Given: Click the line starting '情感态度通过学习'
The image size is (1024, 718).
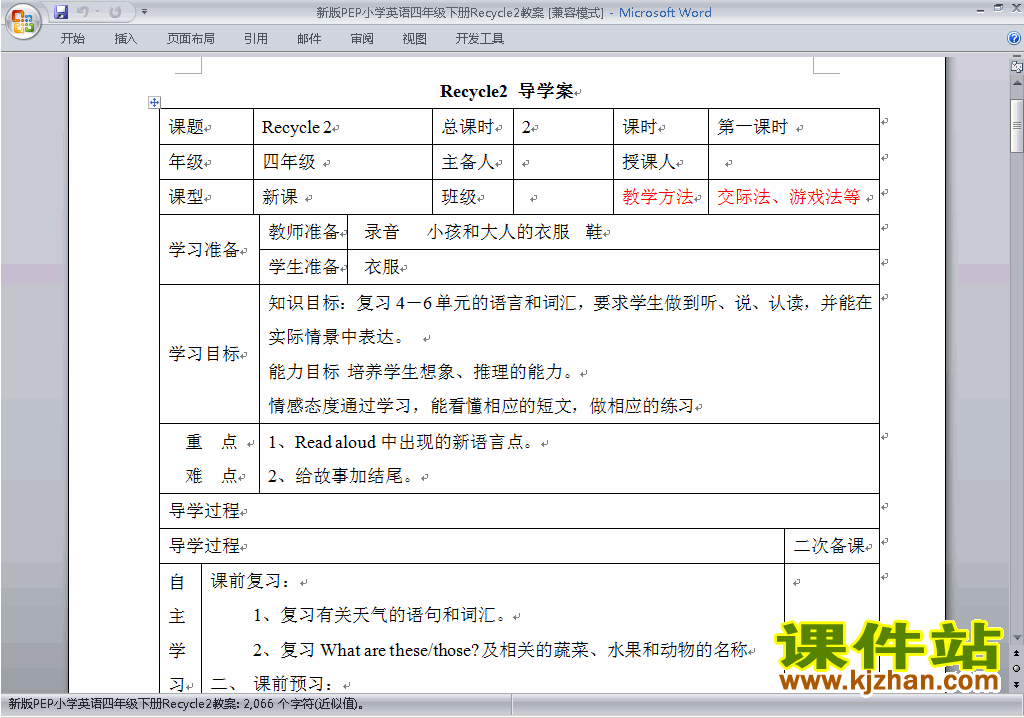Looking at the screenshot, I should click(x=481, y=406).
